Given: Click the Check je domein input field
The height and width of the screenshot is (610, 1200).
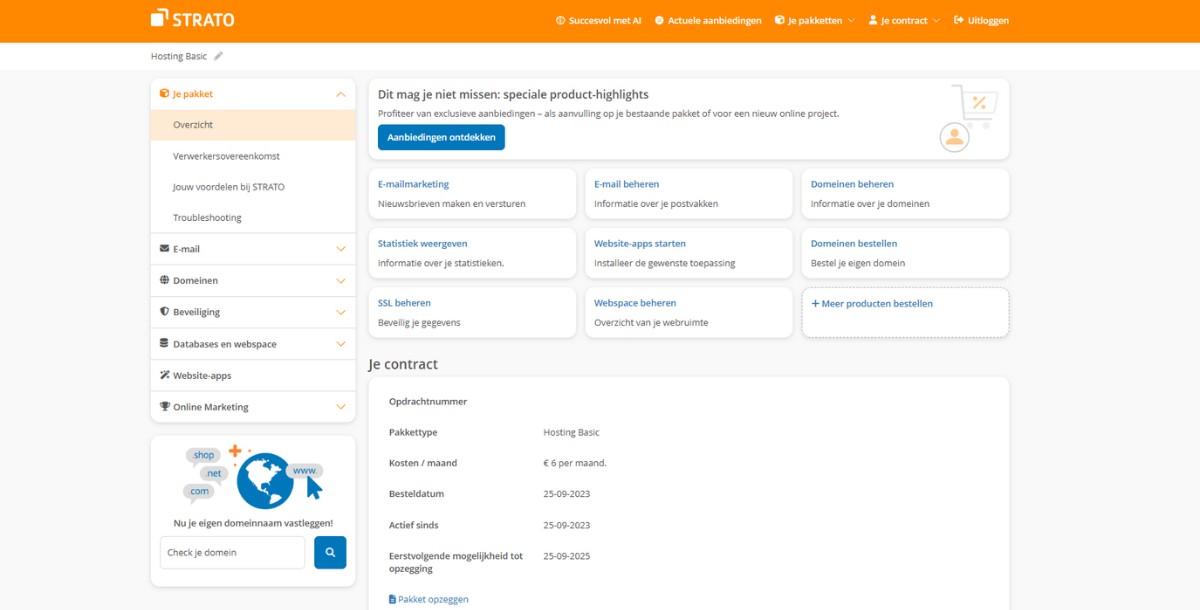Looking at the screenshot, I should pos(232,553).
